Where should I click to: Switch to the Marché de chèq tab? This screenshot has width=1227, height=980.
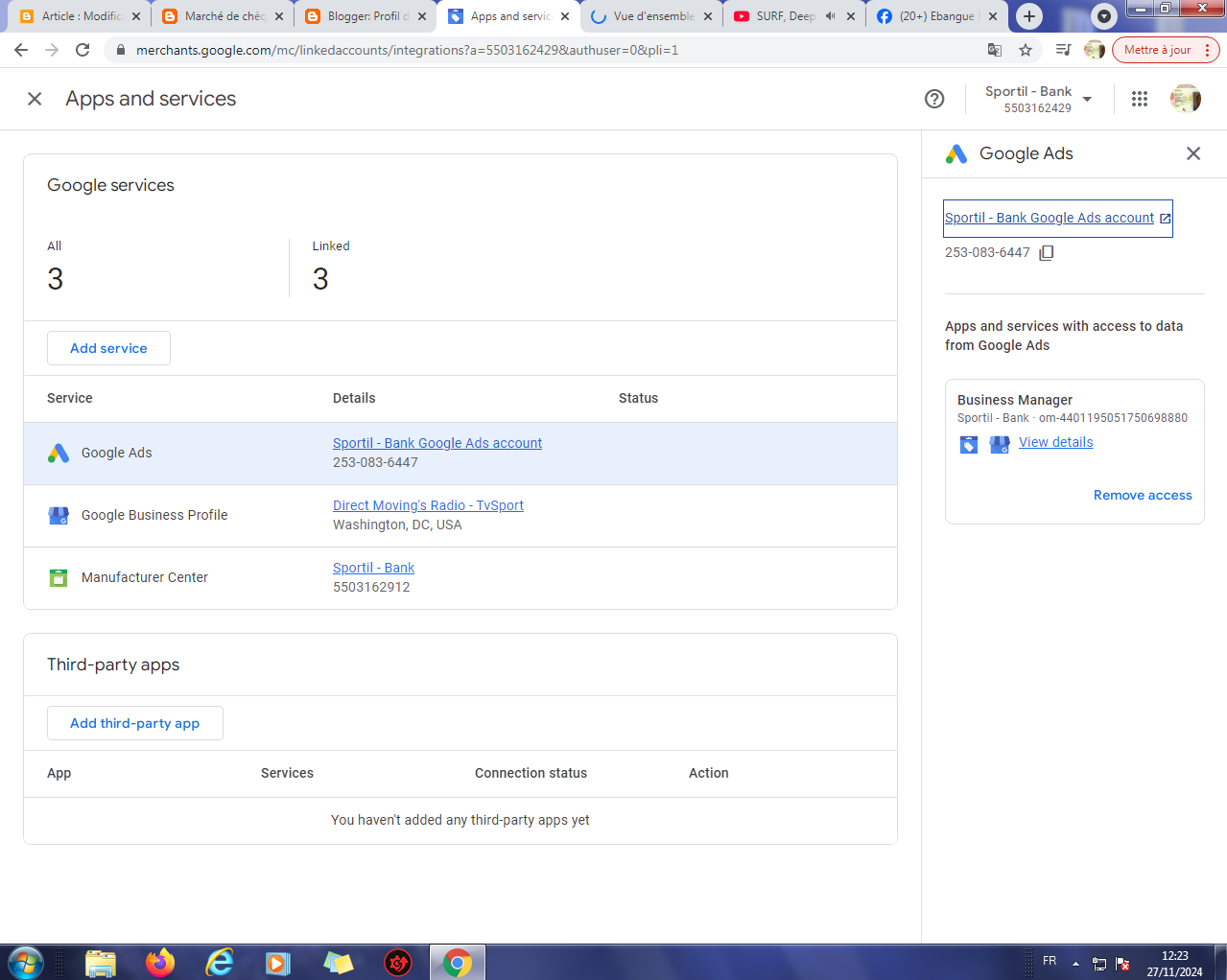pyautogui.click(x=224, y=16)
